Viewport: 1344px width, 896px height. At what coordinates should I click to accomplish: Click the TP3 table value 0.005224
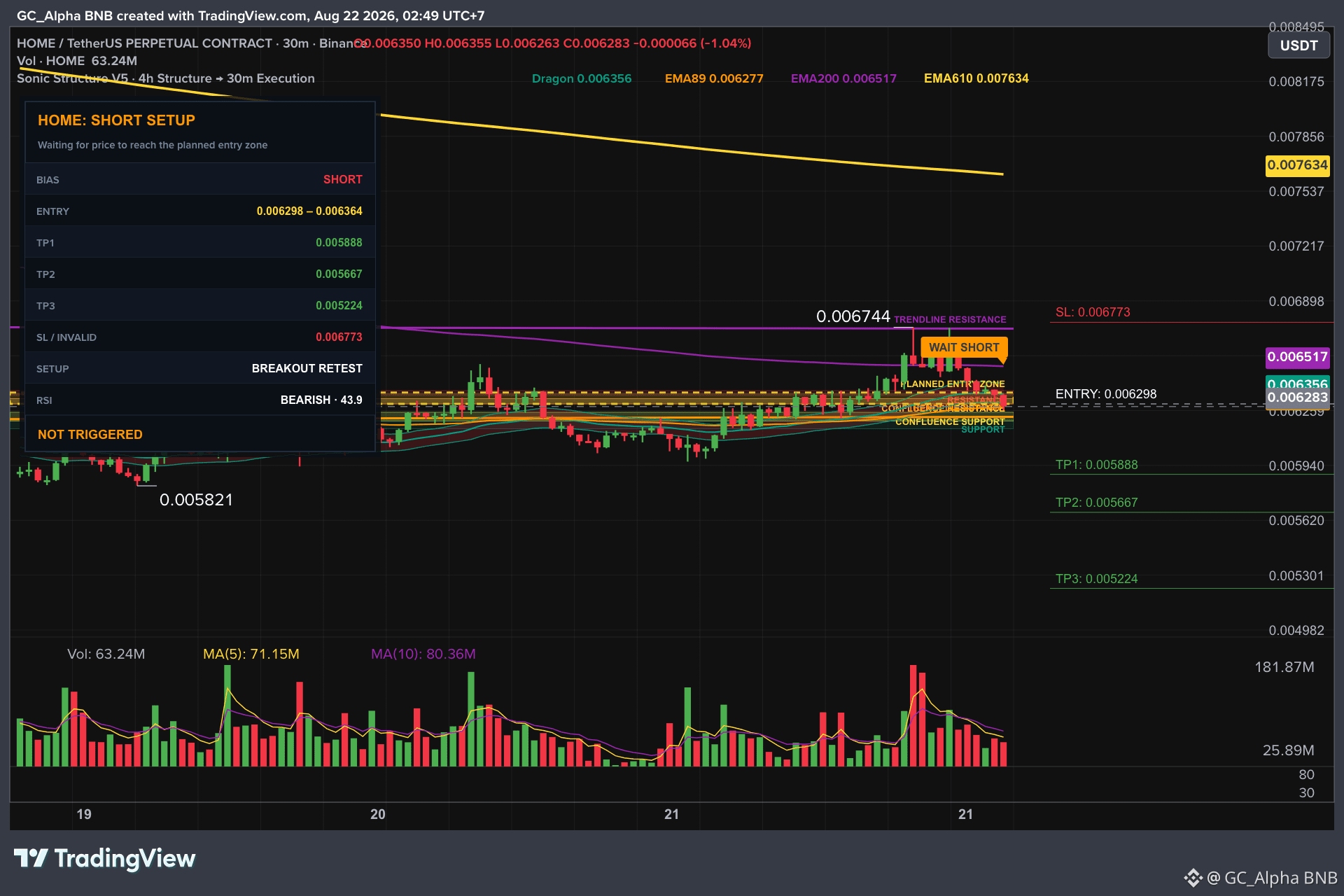pos(339,306)
